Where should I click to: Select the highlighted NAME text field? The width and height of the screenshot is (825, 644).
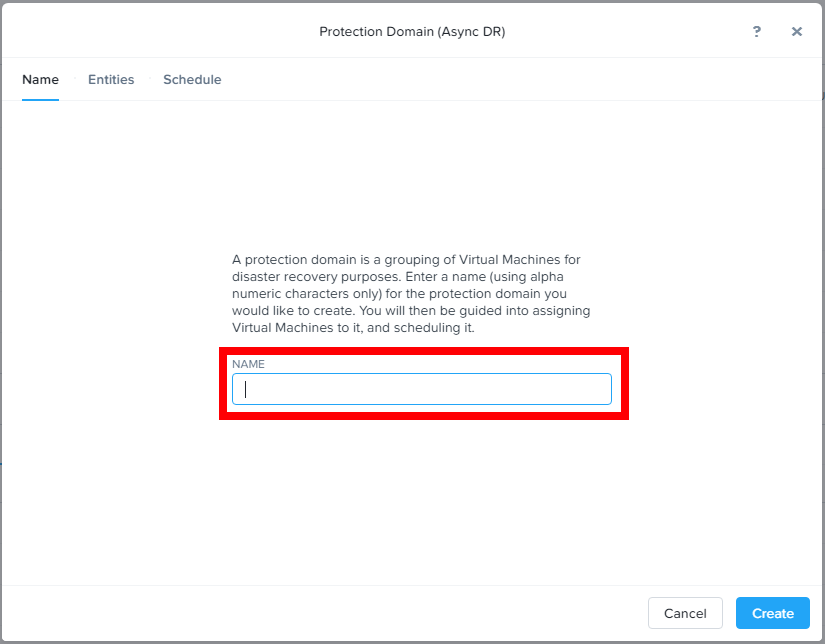click(x=421, y=389)
